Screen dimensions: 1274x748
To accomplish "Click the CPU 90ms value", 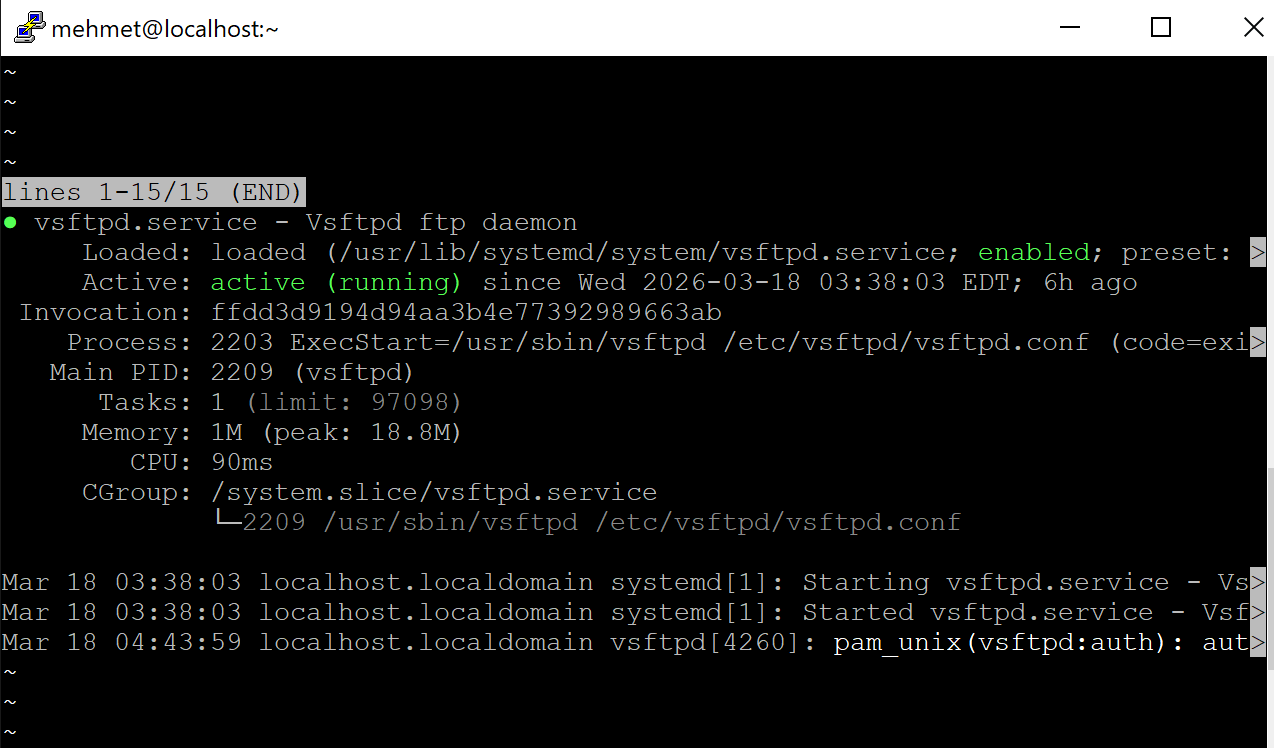I will 242,462.
